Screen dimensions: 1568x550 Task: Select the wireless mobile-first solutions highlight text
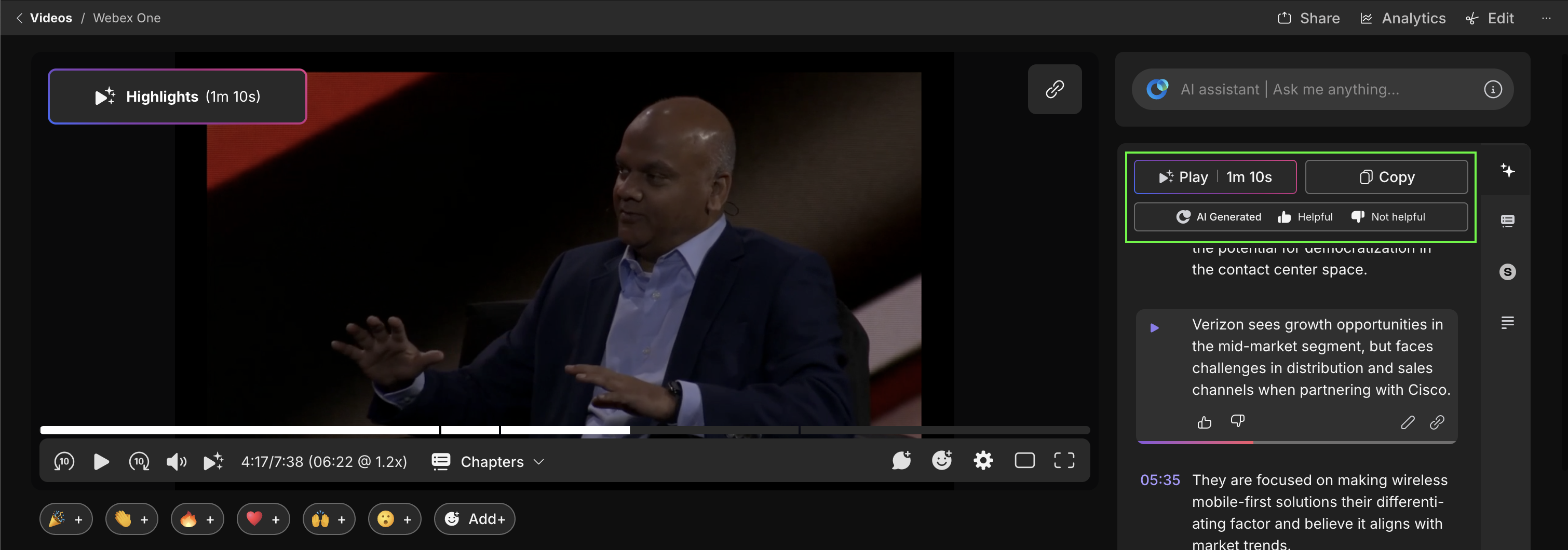pos(1319,512)
